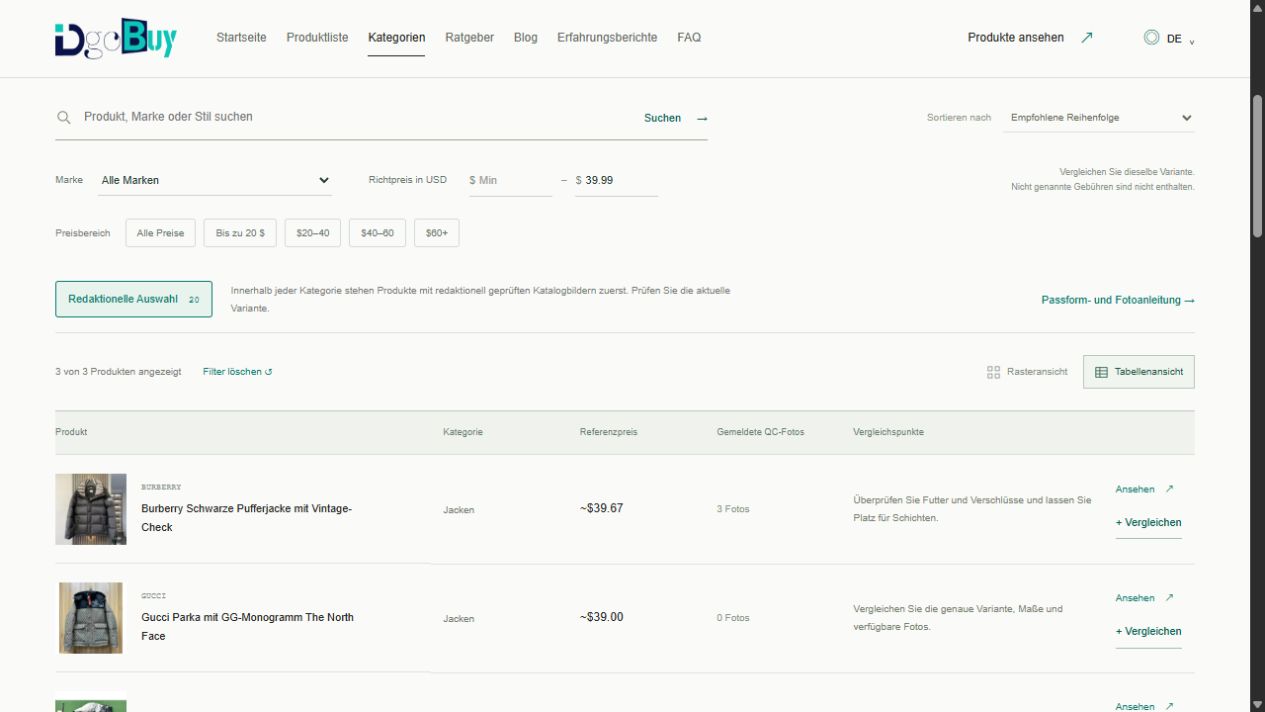Click the minimum price input
Screen dimensions: 1265x712
click(x=510, y=180)
